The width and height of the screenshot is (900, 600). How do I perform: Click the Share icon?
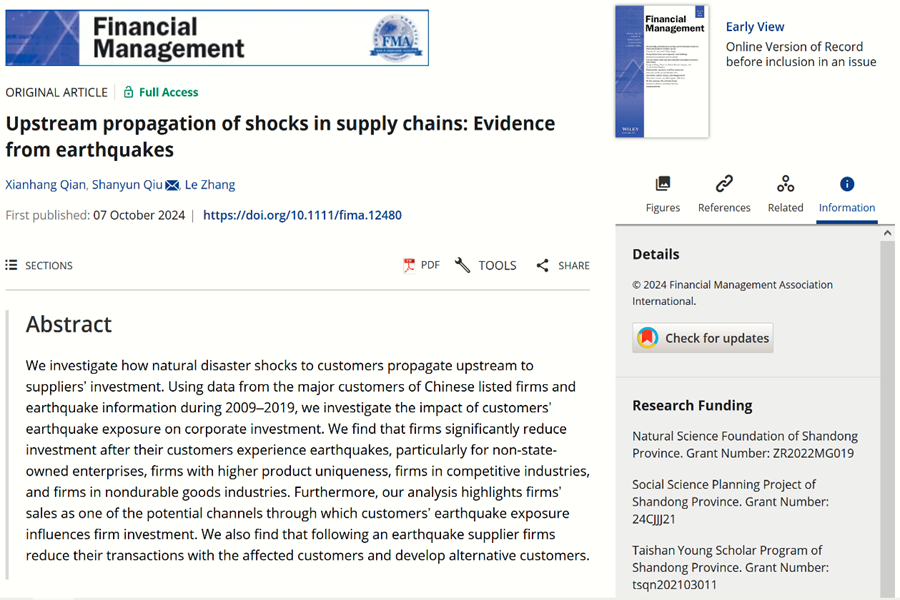coord(543,265)
